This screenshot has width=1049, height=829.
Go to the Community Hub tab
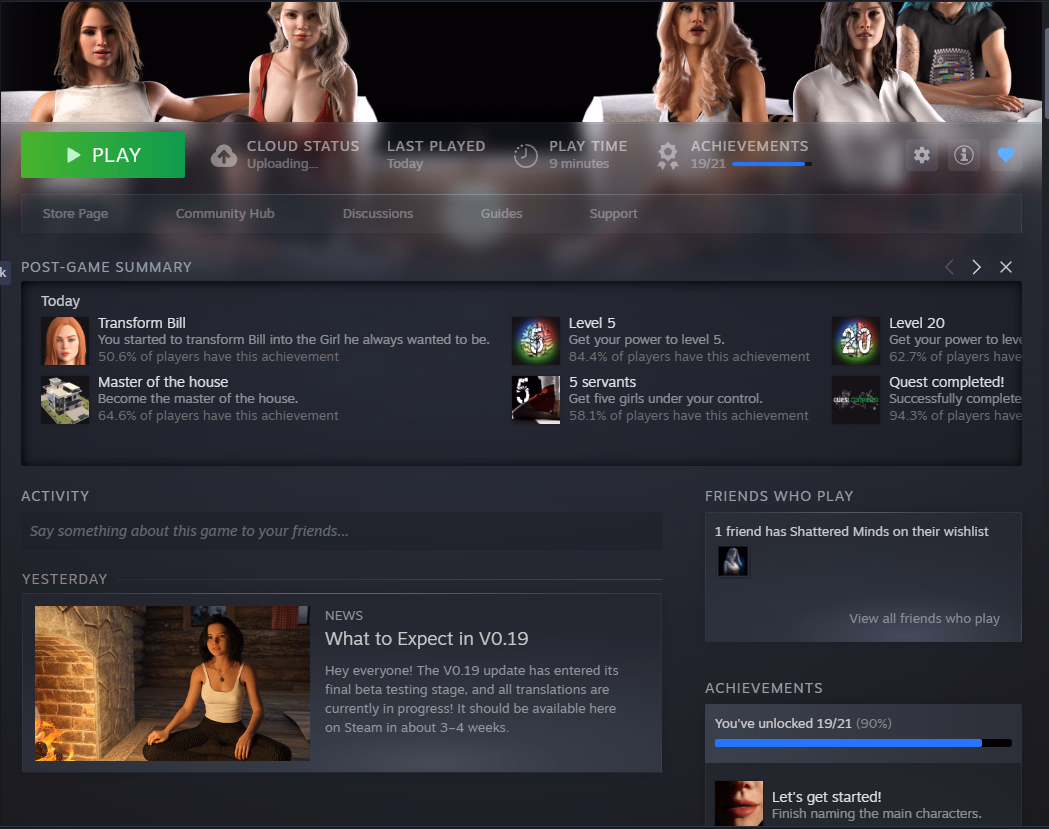(225, 213)
